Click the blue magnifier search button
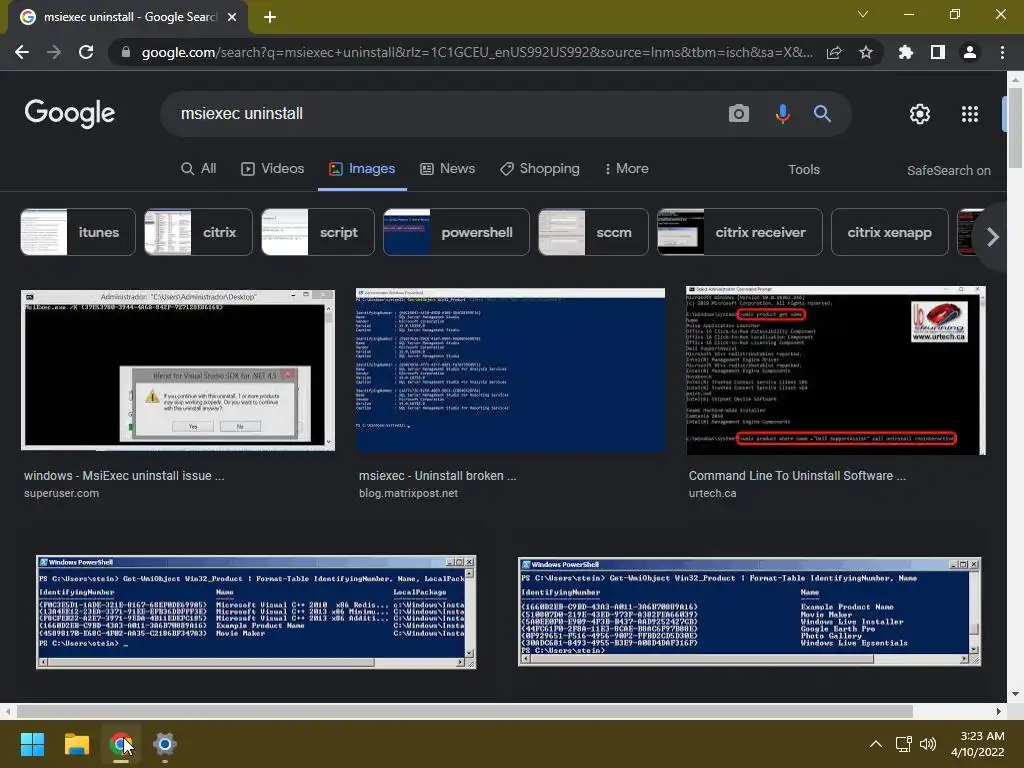This screenshot has width=1024, height=768. click(822, 114)
